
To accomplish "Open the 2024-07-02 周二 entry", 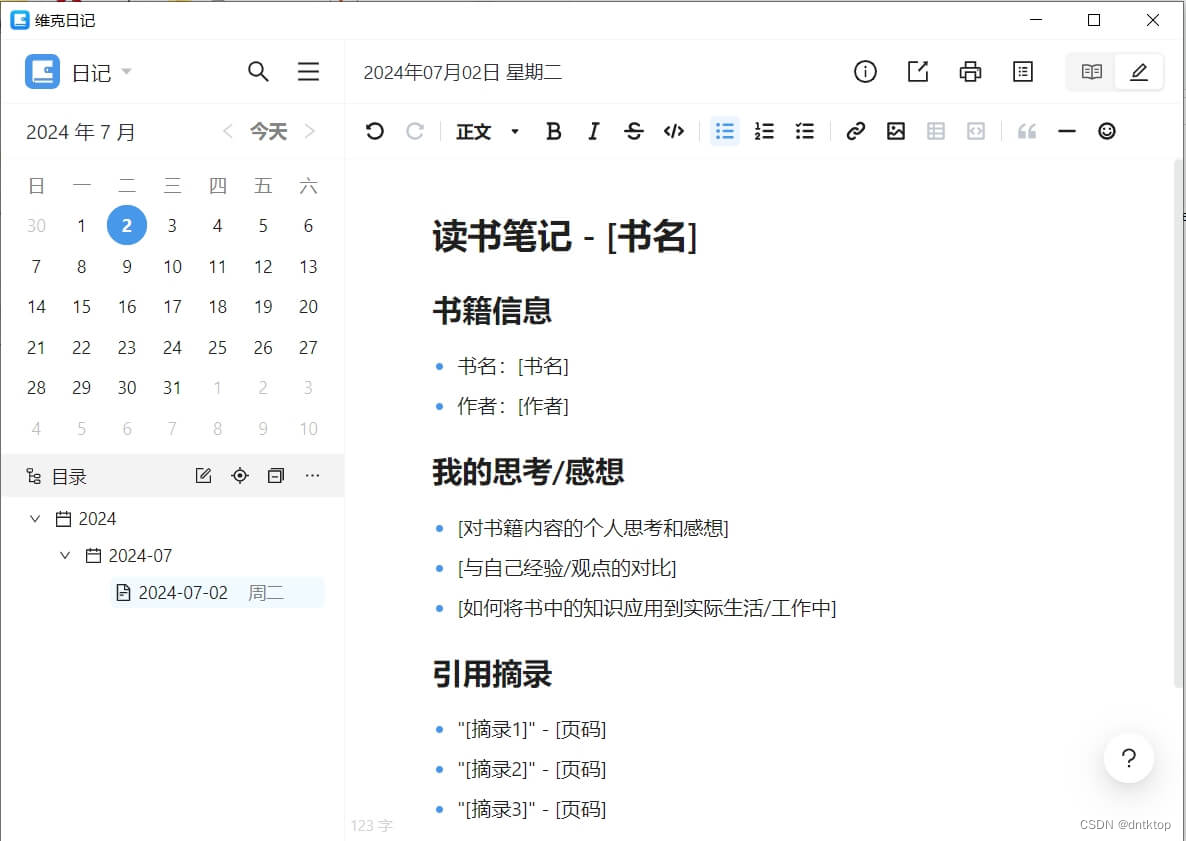I will 217,592.
